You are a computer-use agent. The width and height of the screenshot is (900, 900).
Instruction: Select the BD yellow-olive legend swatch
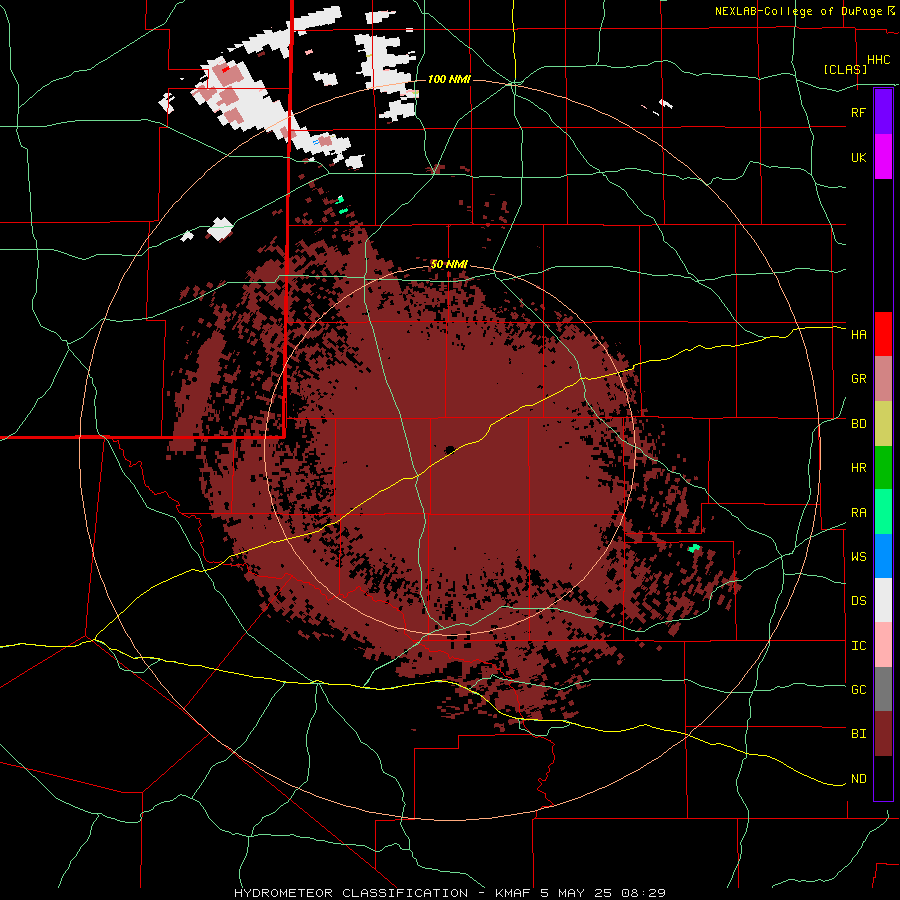(x=883, y=423)
